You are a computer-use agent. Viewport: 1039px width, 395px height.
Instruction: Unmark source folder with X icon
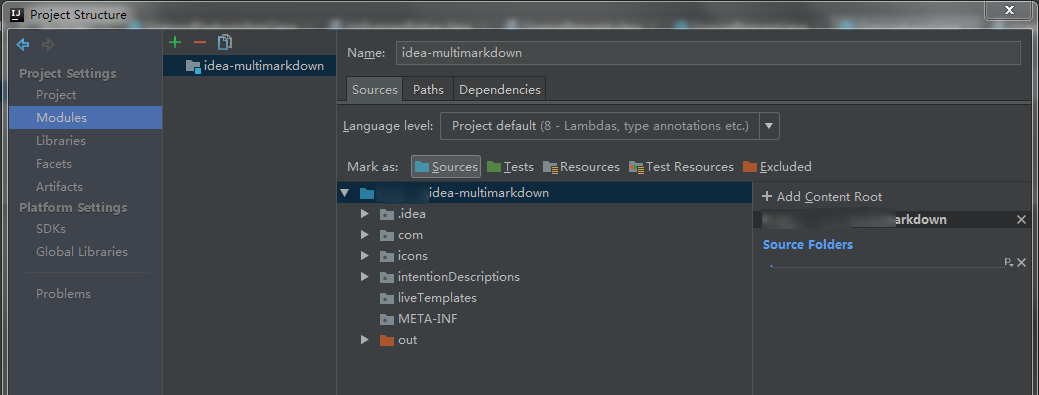pyautogui.click(x=1021, y=262)
